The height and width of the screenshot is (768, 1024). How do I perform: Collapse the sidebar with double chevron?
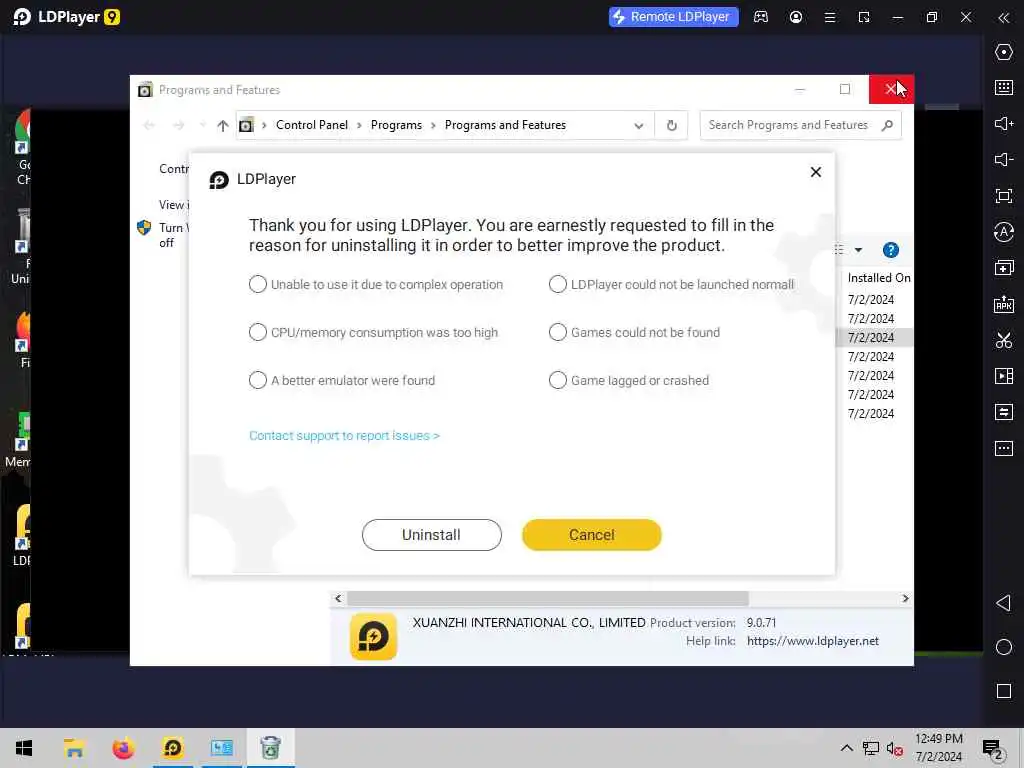[x=1004, y=18]
